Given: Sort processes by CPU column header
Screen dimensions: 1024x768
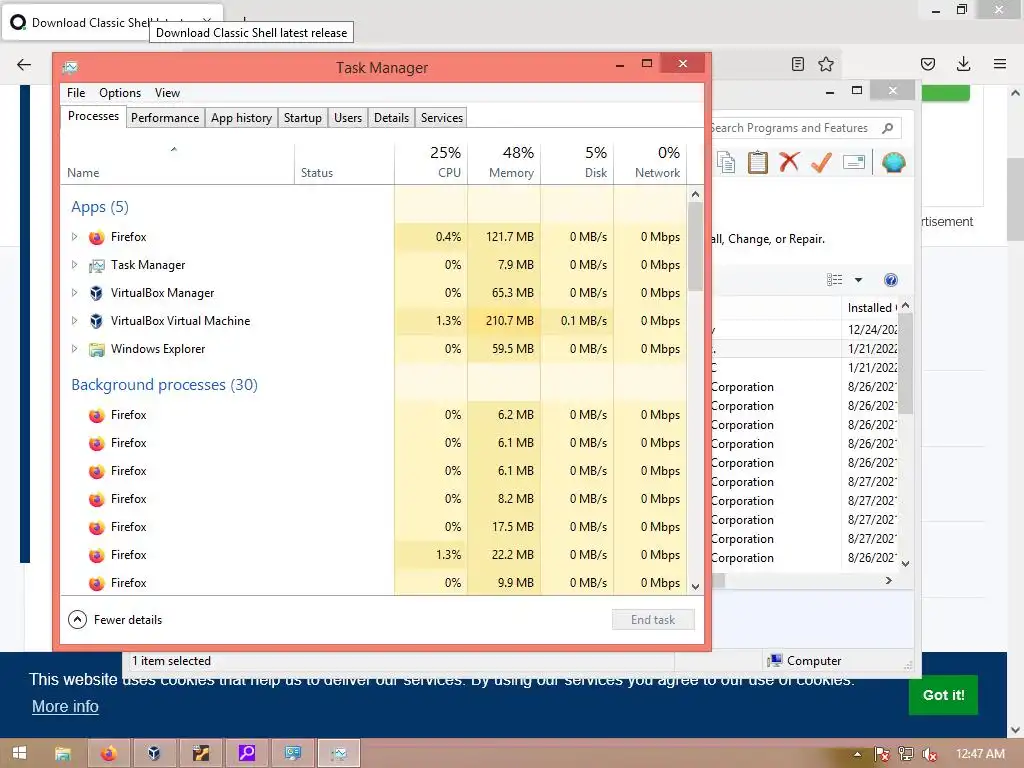Looking at the screenshot, I should coord(431,162).
